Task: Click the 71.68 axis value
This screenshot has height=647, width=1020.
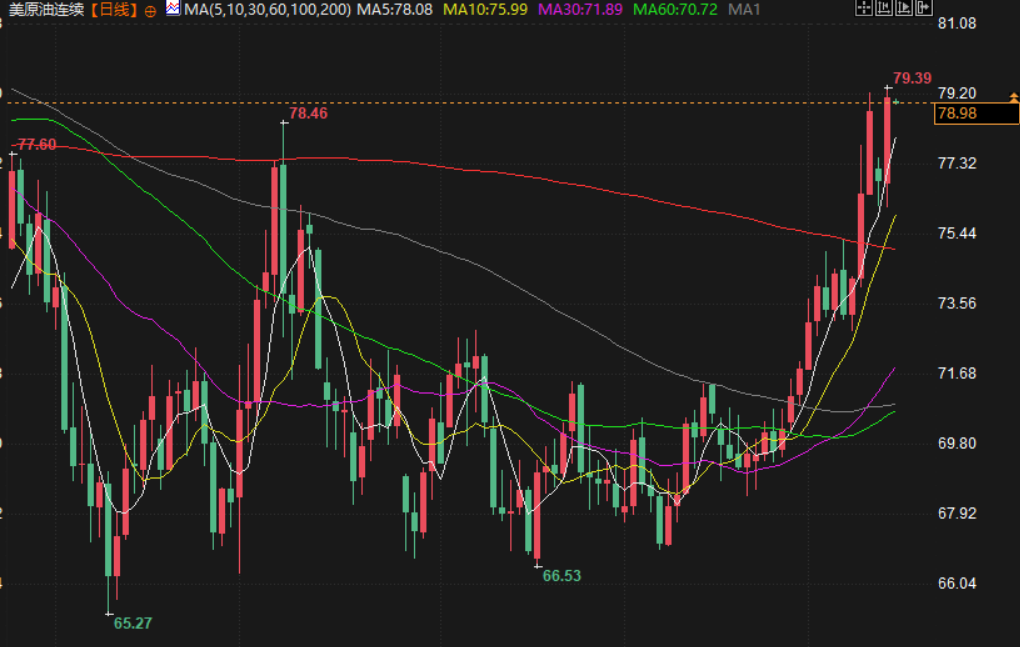Action: 957,373
